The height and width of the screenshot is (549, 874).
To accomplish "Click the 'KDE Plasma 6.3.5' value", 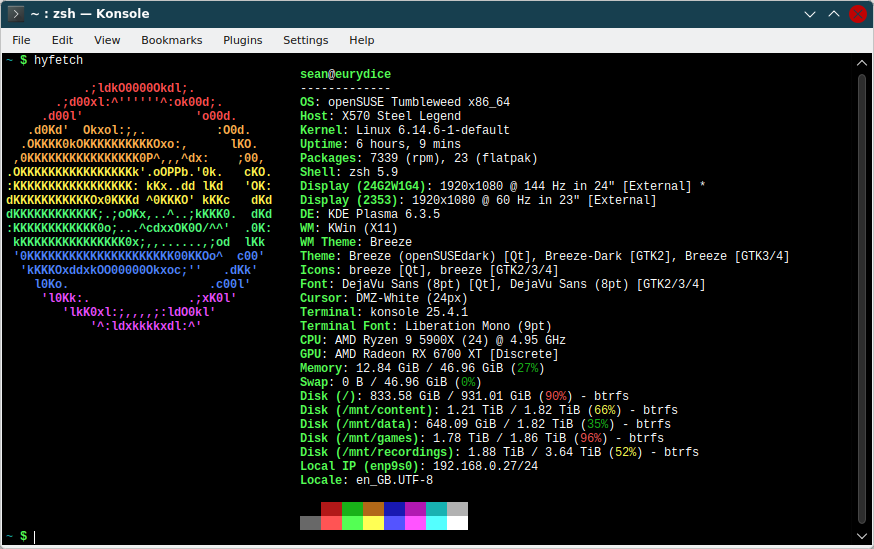I will click(384, 214).
